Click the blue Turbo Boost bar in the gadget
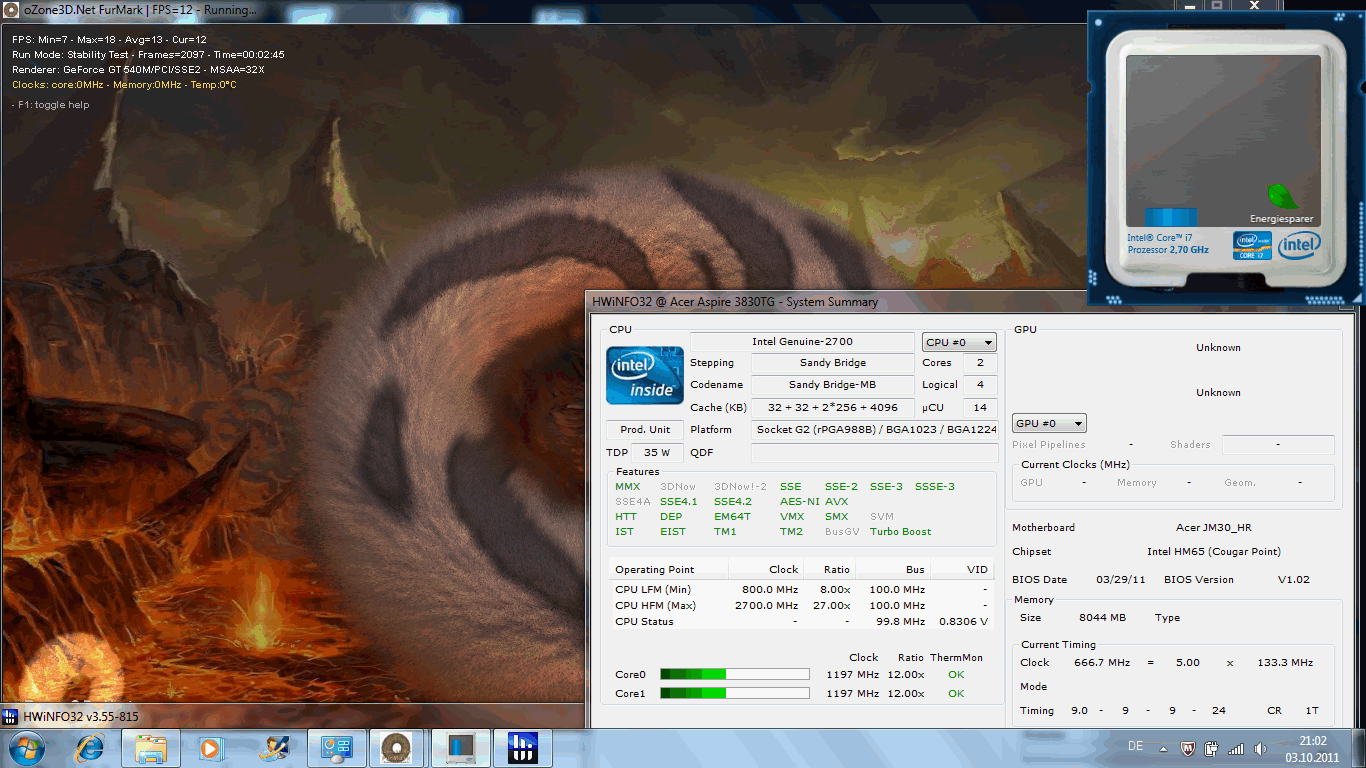 [x=1171, y=218]
